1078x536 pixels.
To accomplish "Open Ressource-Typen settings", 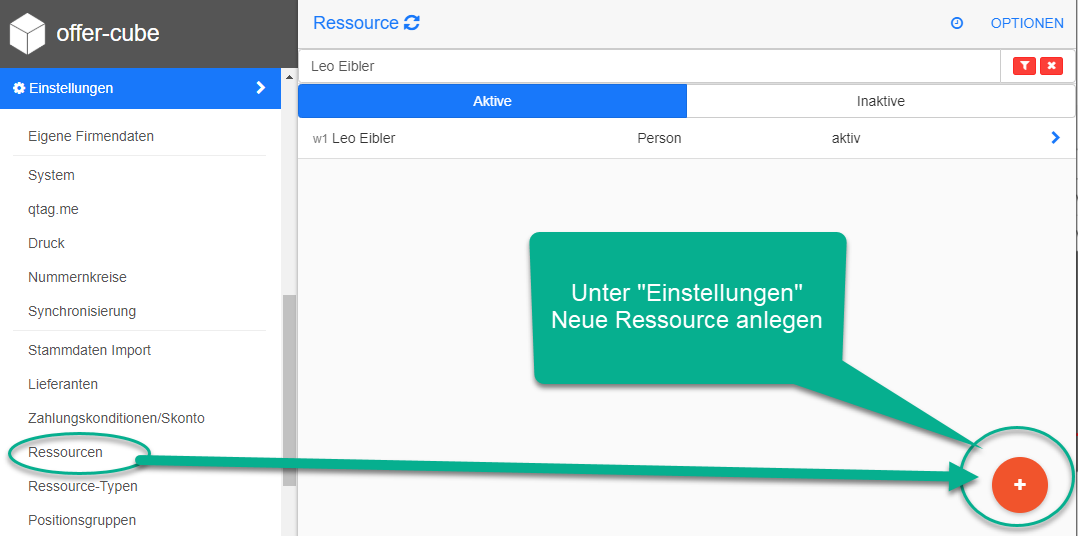I will click(82, 487).
